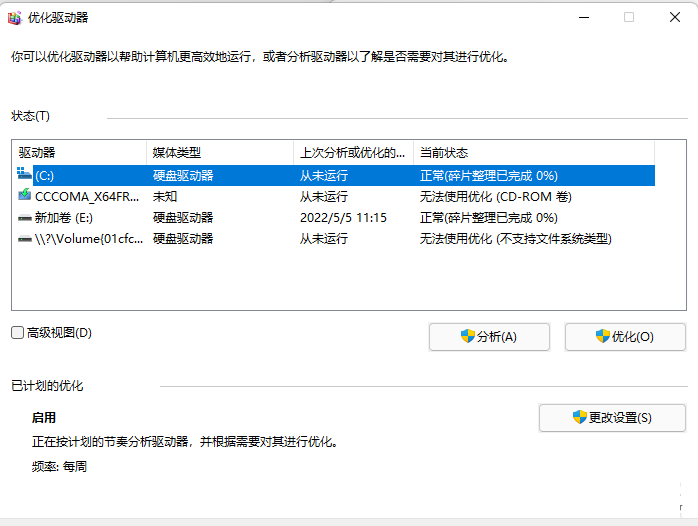Click the Optimize Drives app icon in title bar
Image resolution: width=698 pixels, height=526 pixels.
(x=14, y=18)
